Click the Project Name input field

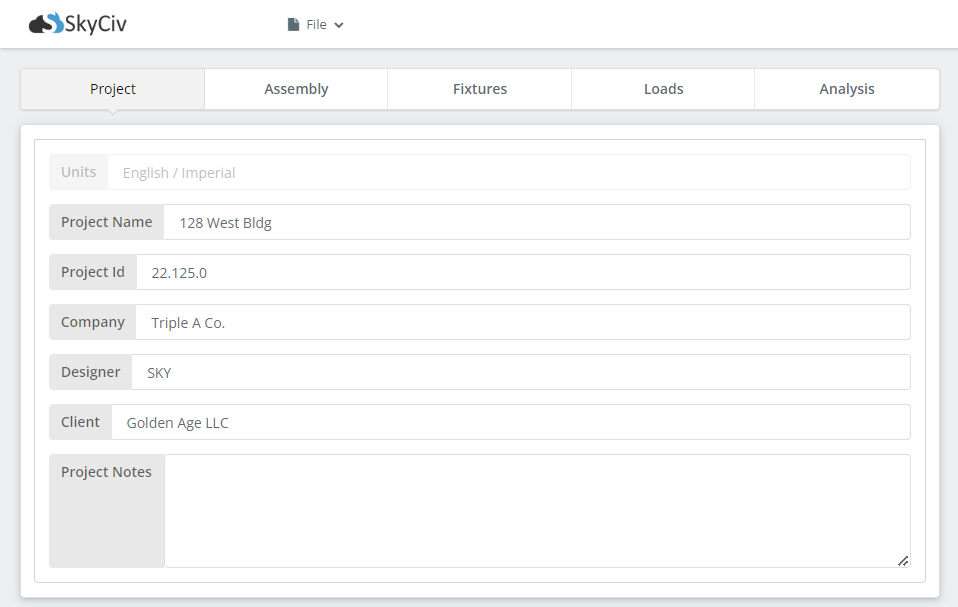tap(536, 223)
